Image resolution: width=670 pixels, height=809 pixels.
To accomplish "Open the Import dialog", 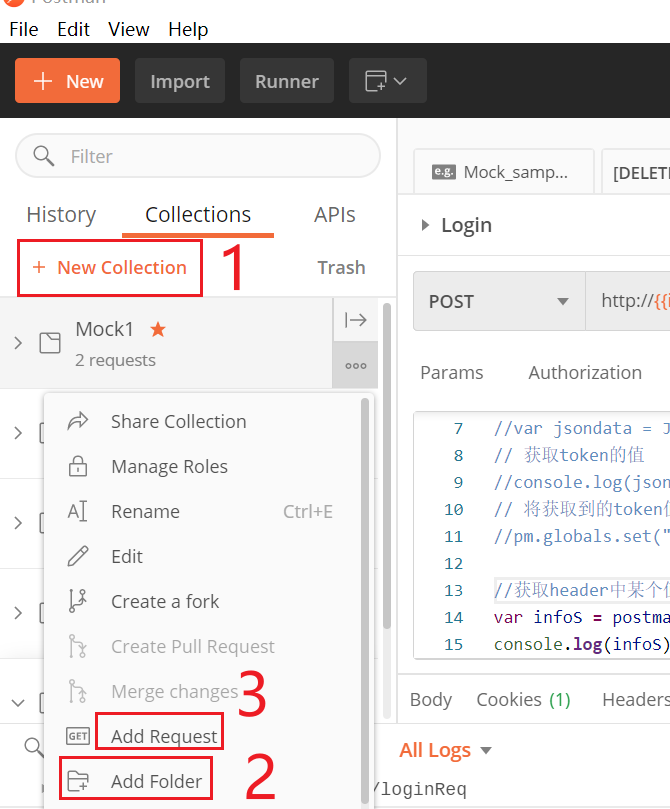I will point(179,81).
